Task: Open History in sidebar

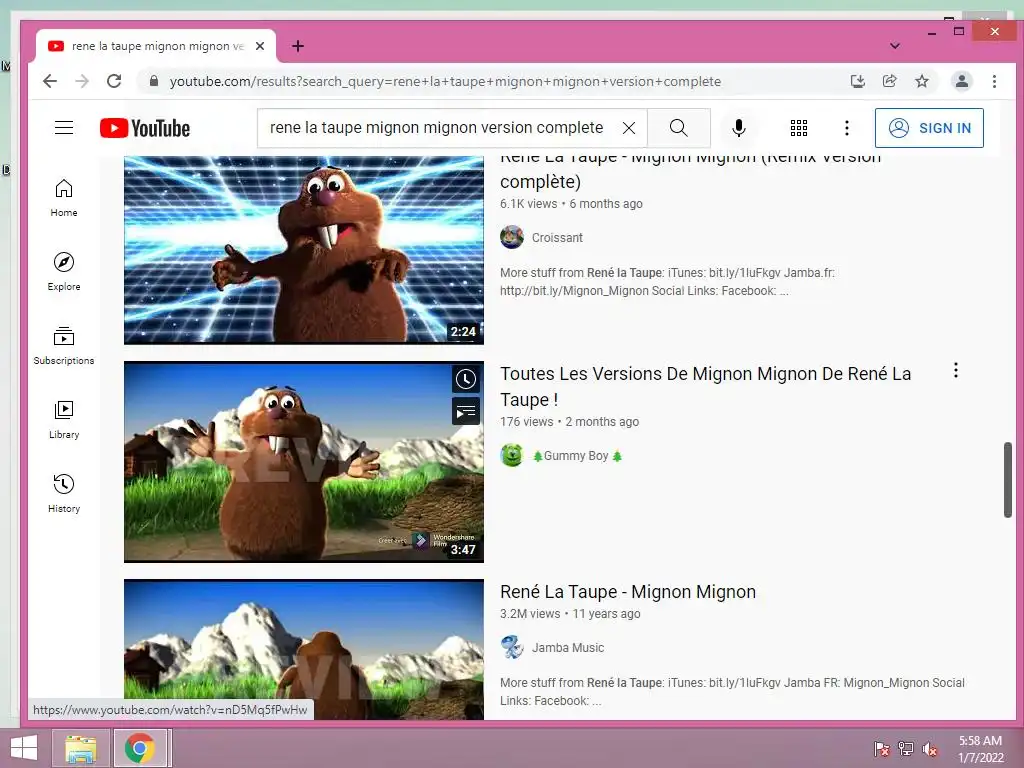Action: 64,494
